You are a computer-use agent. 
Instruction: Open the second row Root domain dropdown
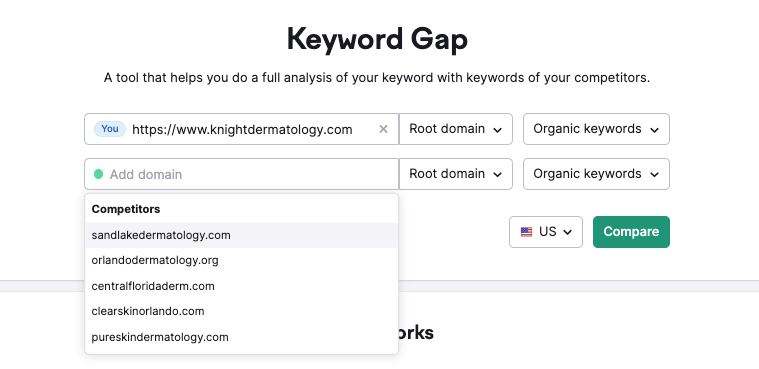(455, 174)
